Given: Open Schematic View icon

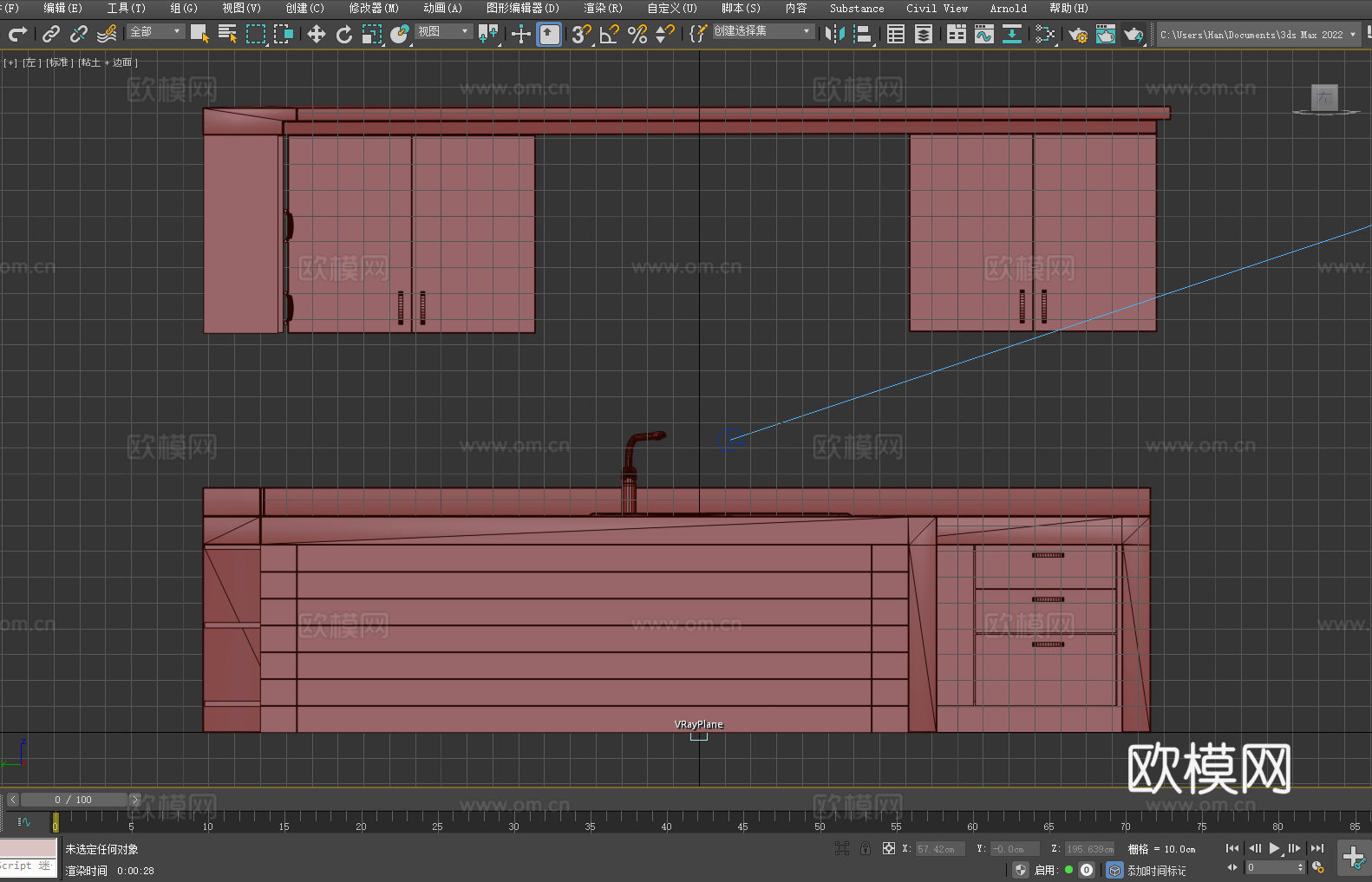Looking at the screenshot, I should tap(1012, 34).
